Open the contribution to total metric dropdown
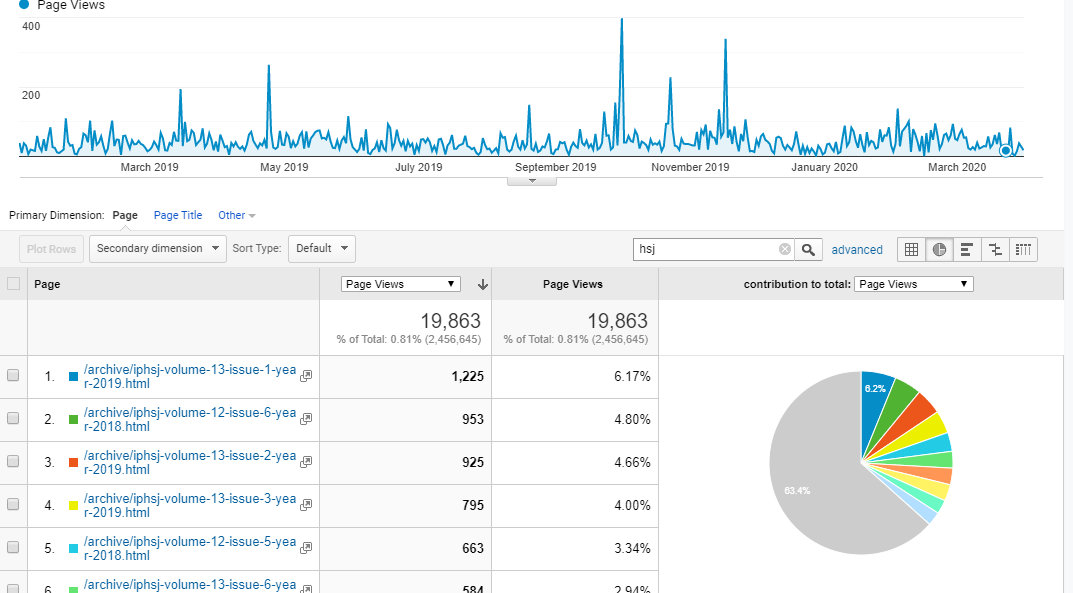 click(x=914, y=284)
